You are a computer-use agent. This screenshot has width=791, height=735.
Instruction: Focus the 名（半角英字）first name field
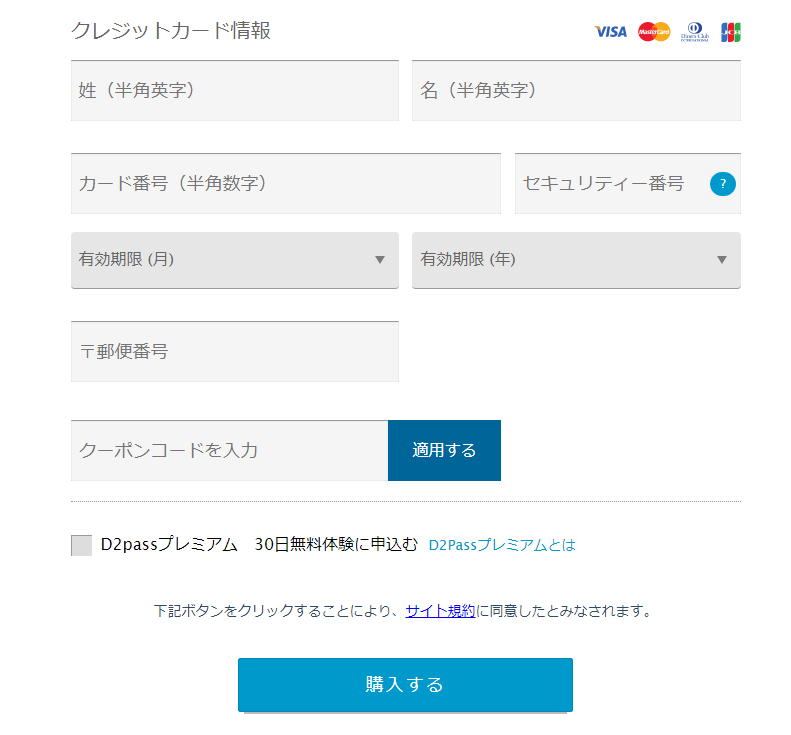click(576, 91)
